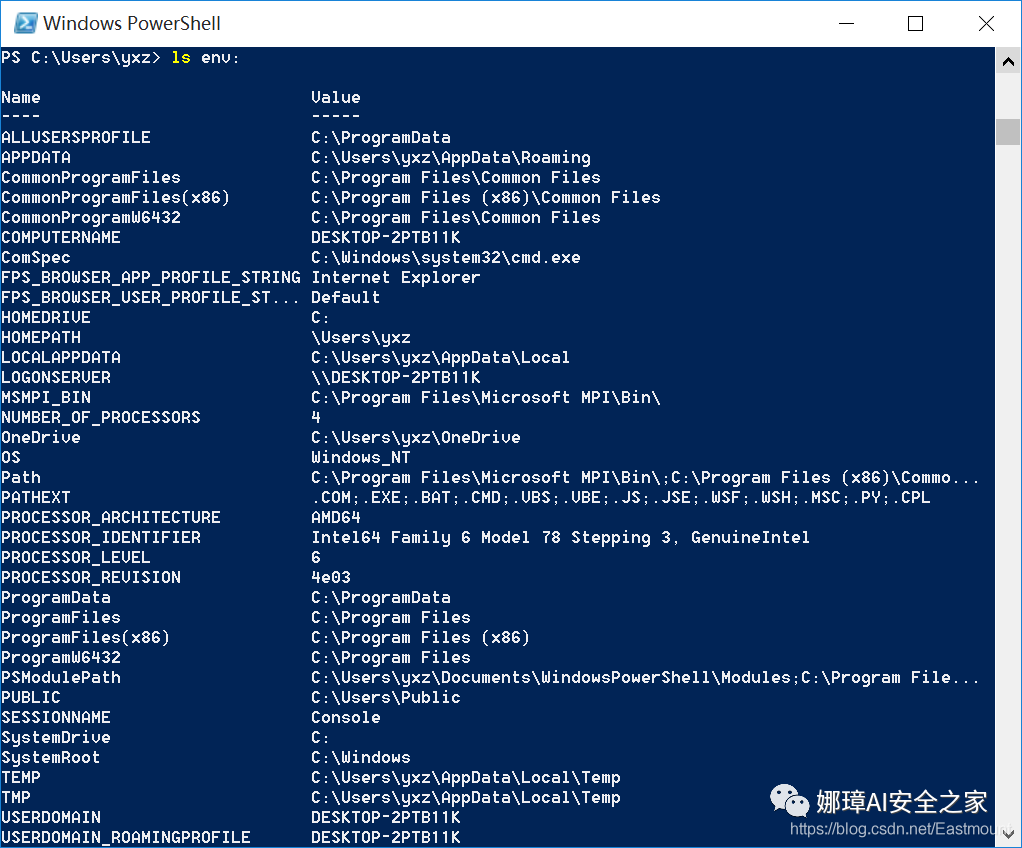Click the ProgramW6432 variable name

(x=61, y=658)
